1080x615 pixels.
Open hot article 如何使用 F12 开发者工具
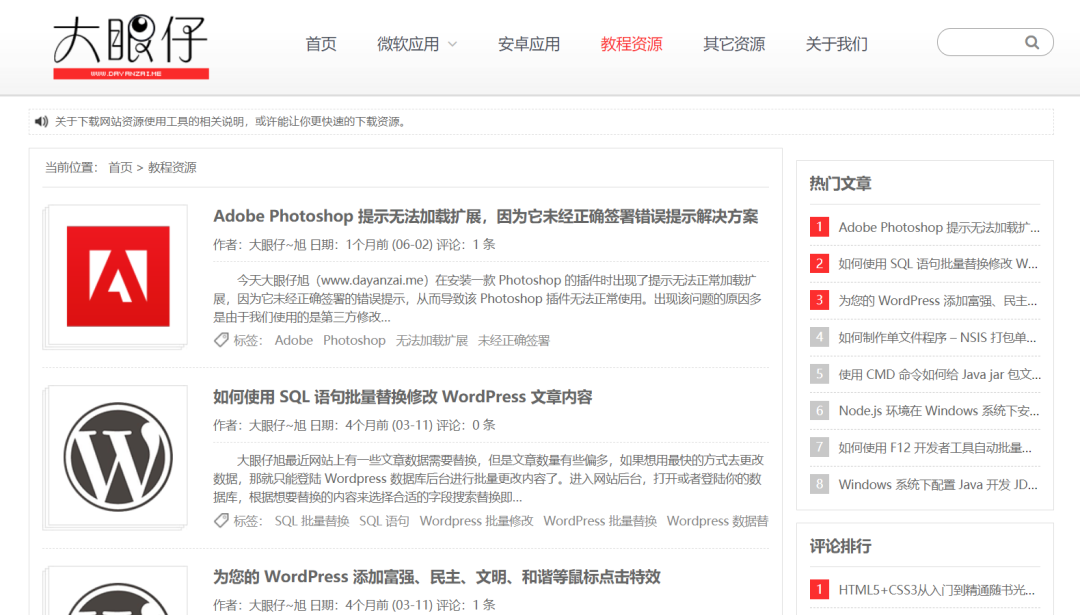coord(935,448)
